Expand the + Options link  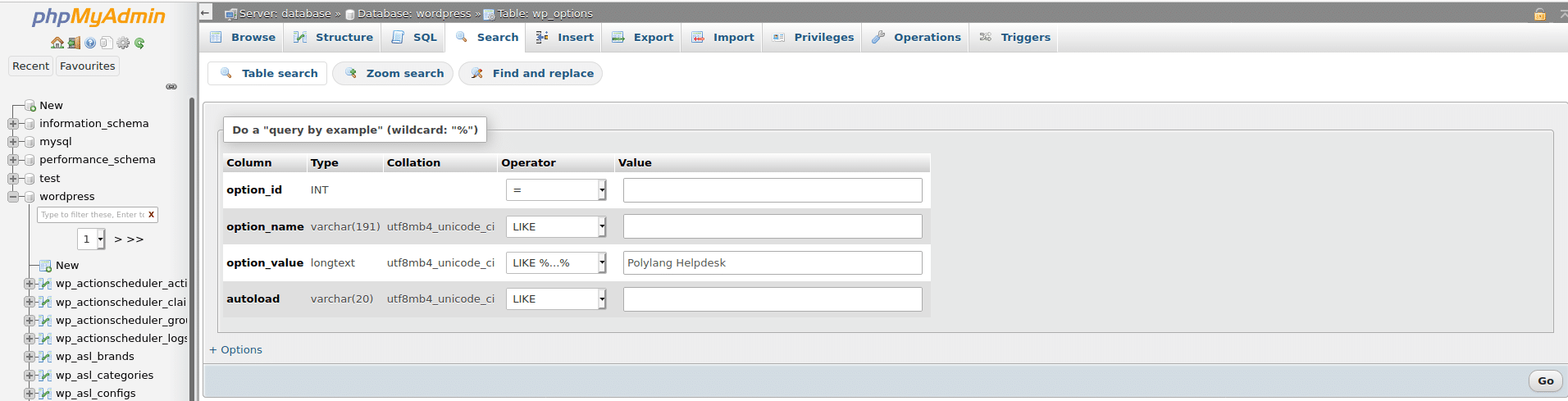pos(235,350)
